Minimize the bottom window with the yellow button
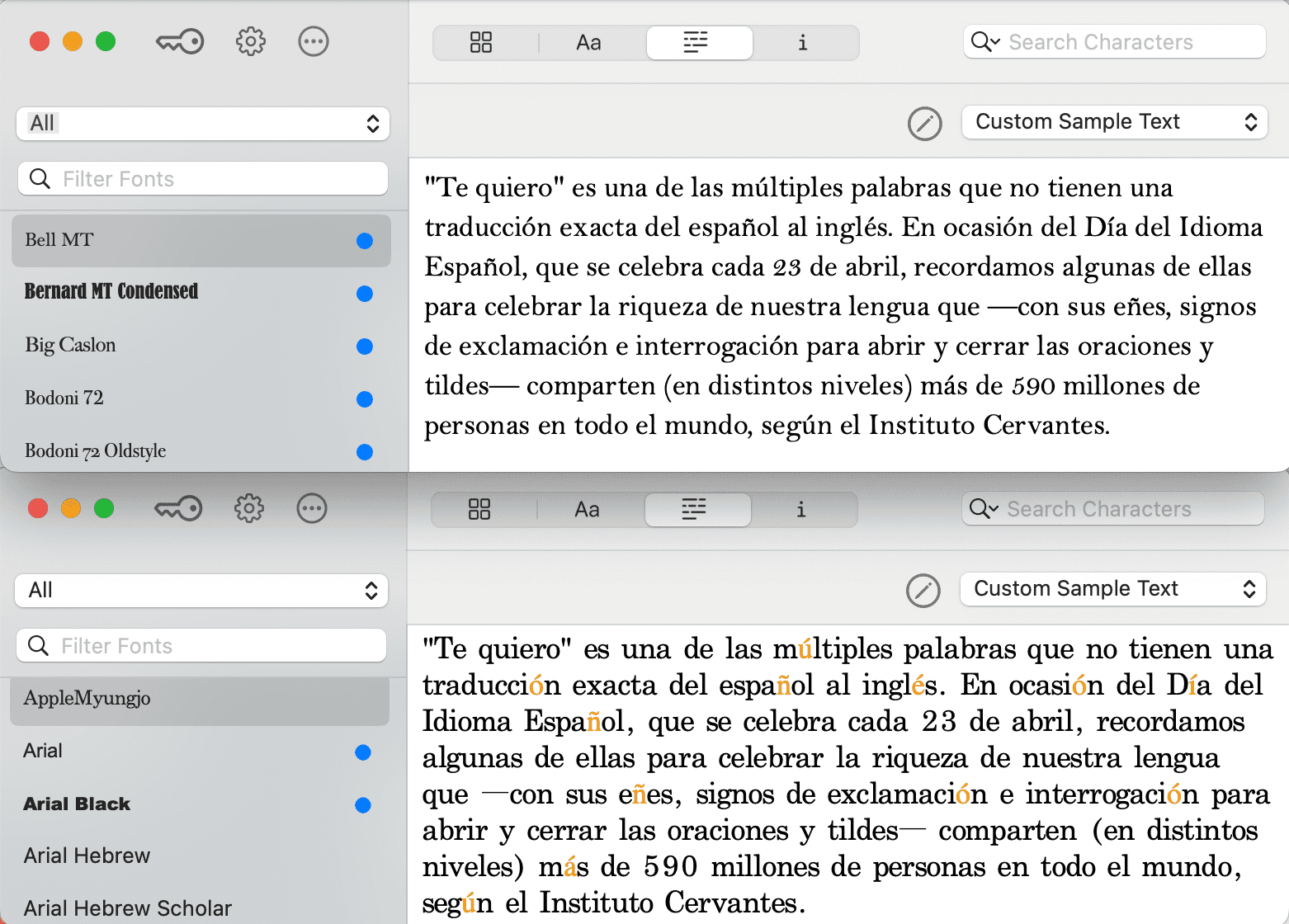This screenshot has height=924, width=1289. (x=71, y=508)
